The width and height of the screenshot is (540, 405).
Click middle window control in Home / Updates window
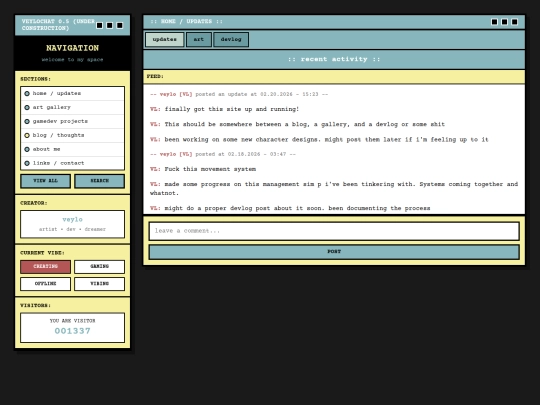(x=505, y=22)
